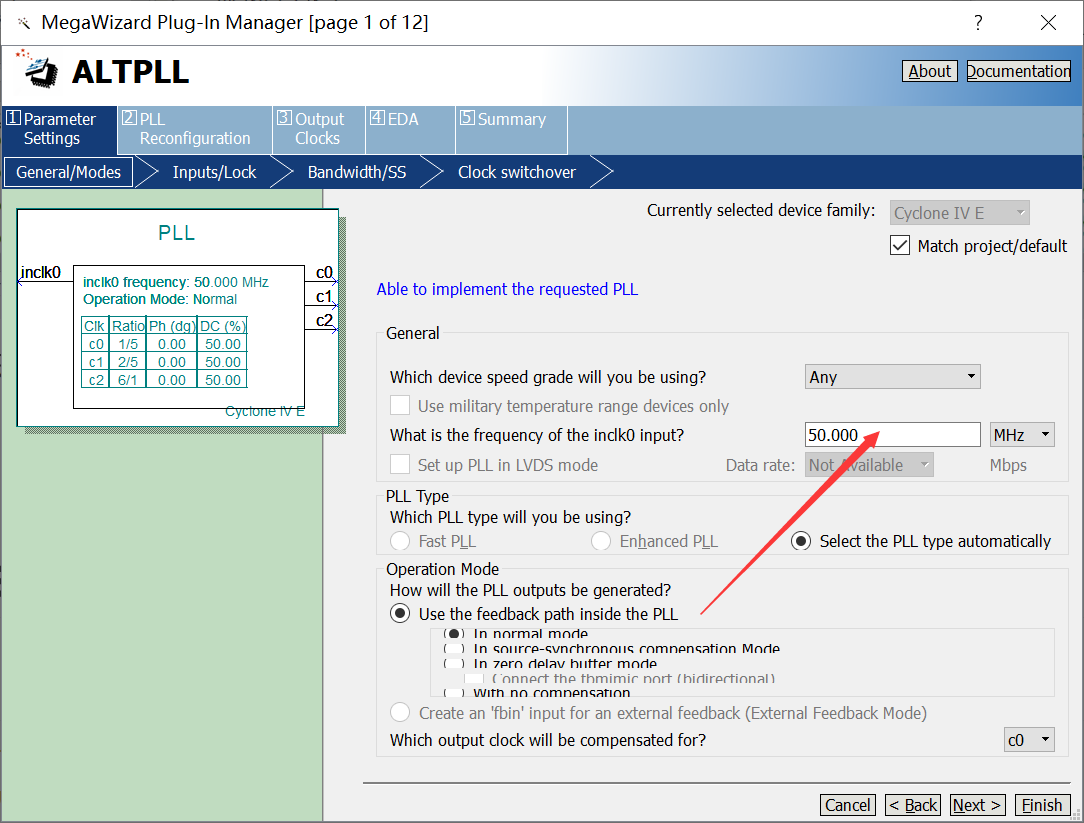Screen dimensions: 1084x823
Task: Select source-synchronous compensation mode option
Action: (x=454, y=649)
